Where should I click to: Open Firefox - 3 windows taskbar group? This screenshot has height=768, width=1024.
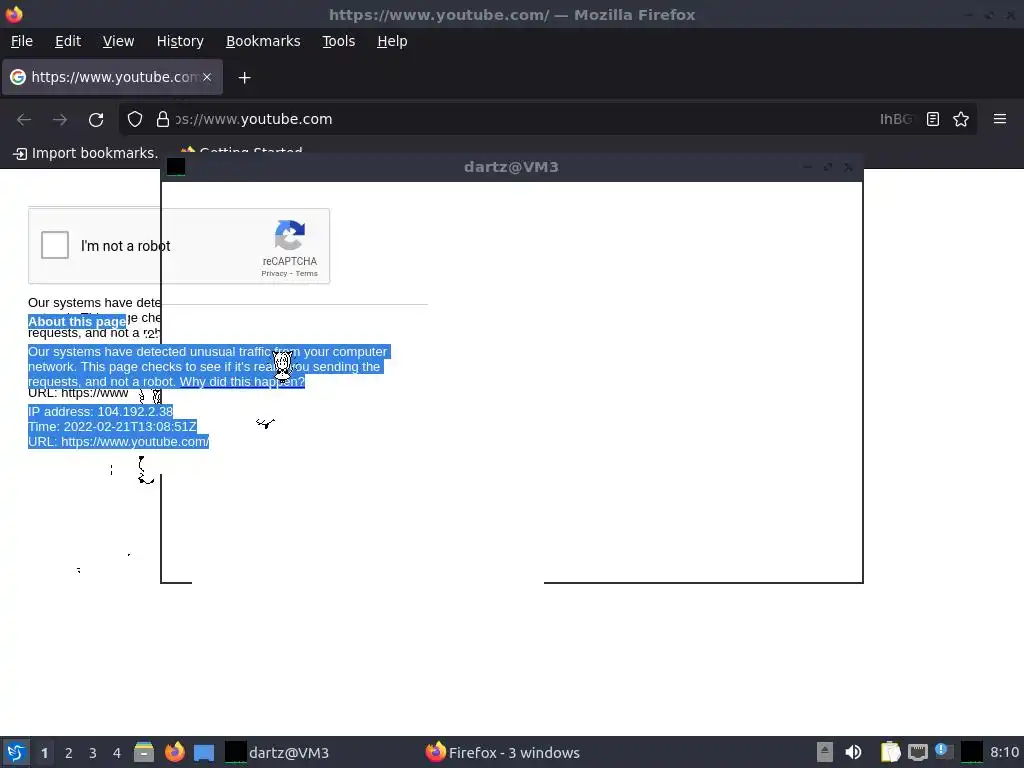[502, 753]
